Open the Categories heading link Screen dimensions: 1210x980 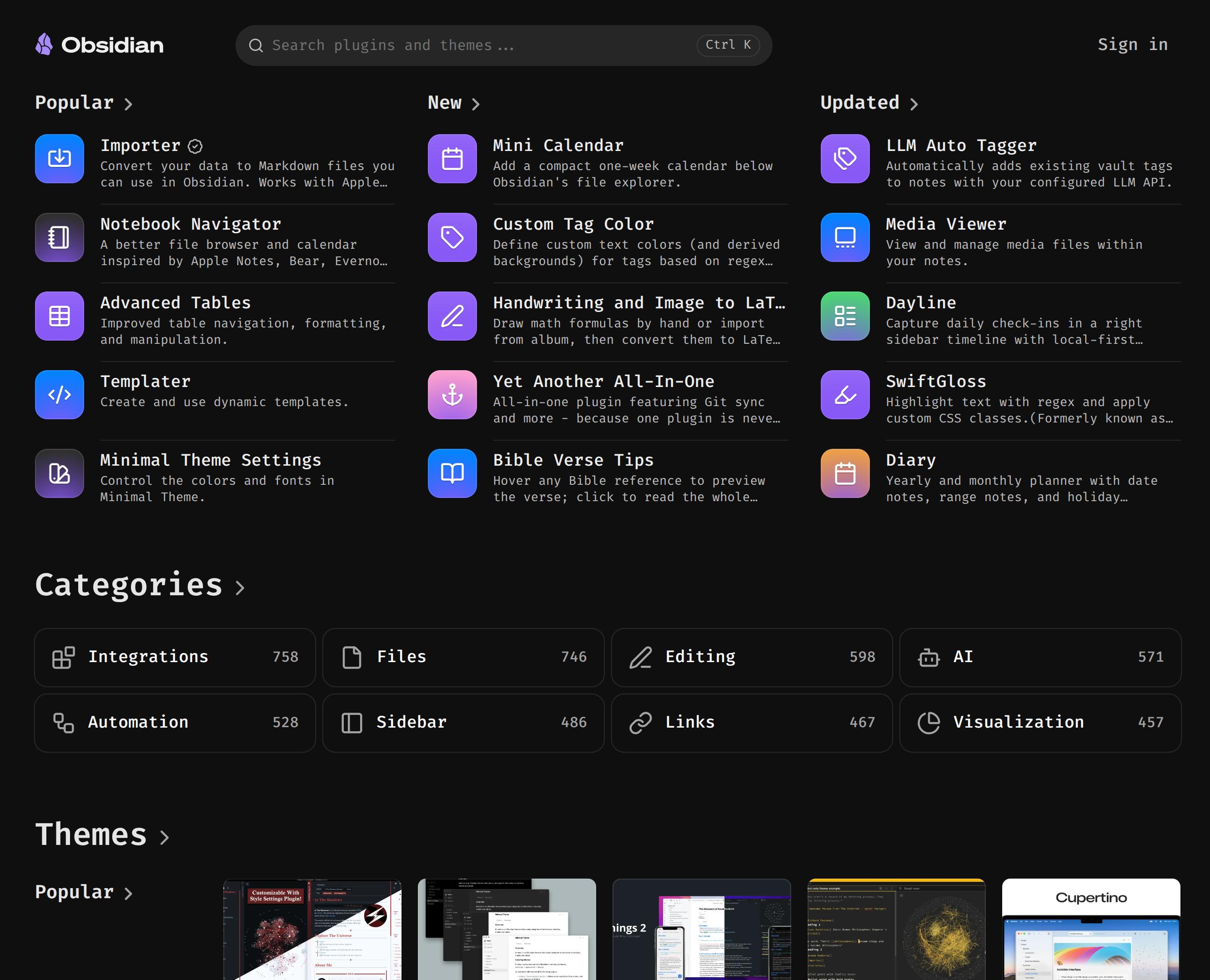point(129,585)
